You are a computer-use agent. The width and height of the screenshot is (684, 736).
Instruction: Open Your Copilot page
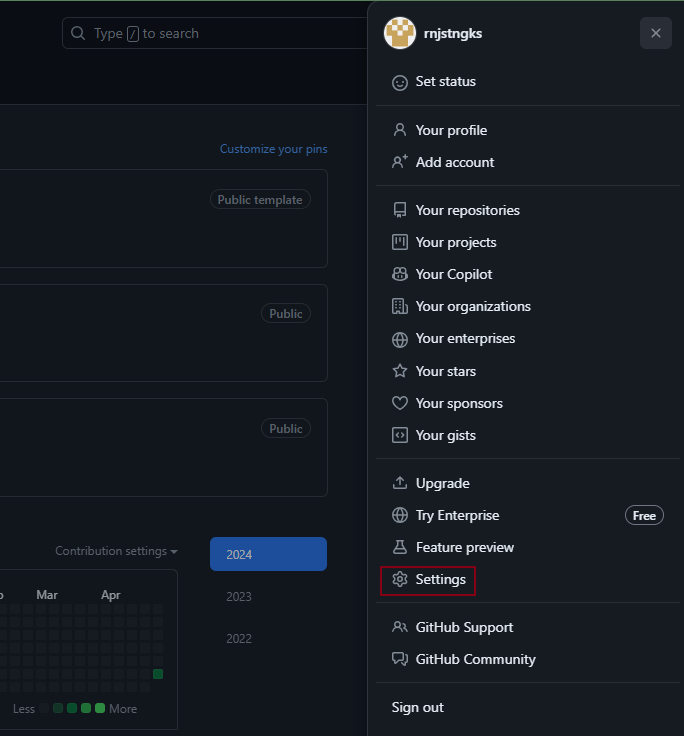tap(528, 274)
